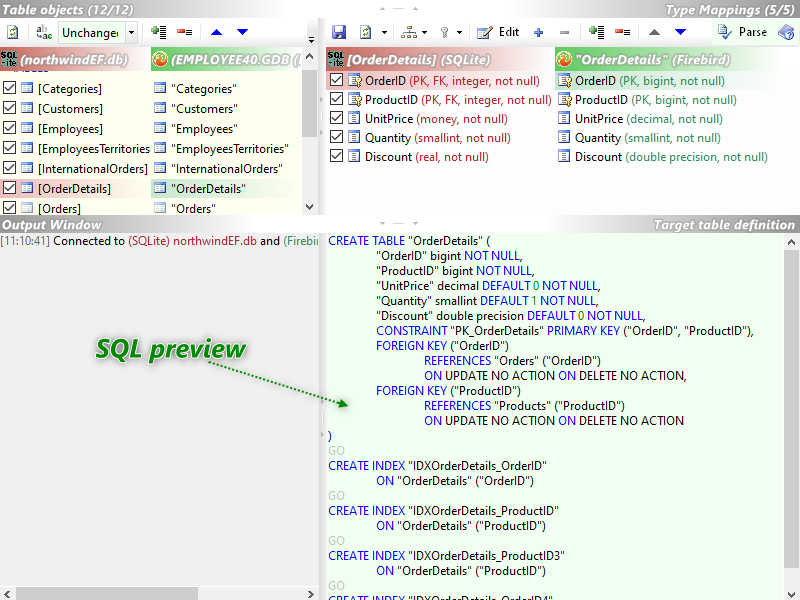Viewport: 800px width, 600px height.
Task: Click Firebird icon beside "OrderDetails" header
Action: pyautogui.click(x=564, y=60)
